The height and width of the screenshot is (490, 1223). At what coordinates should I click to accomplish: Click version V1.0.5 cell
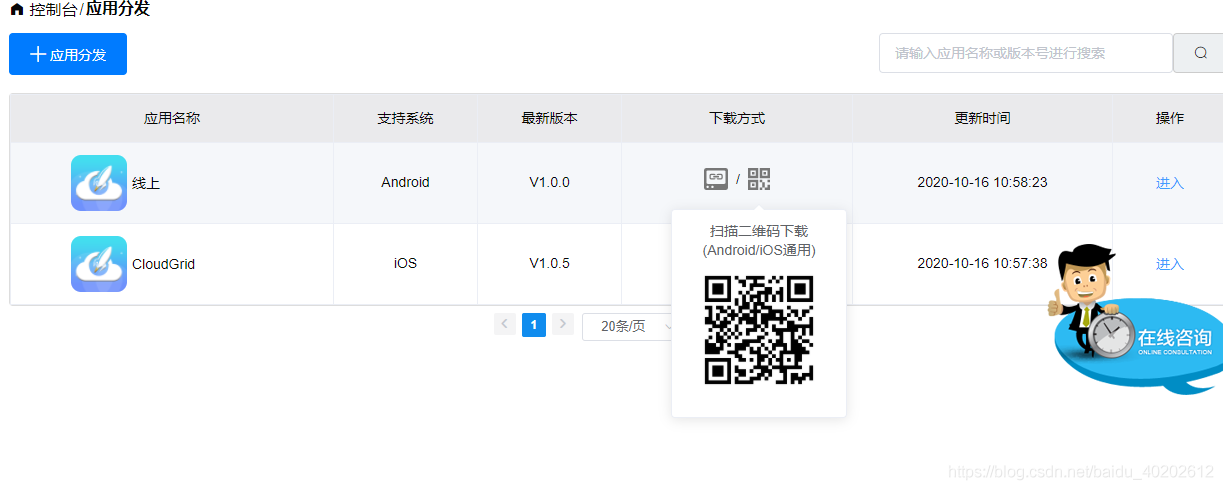[x=549, y=264]
